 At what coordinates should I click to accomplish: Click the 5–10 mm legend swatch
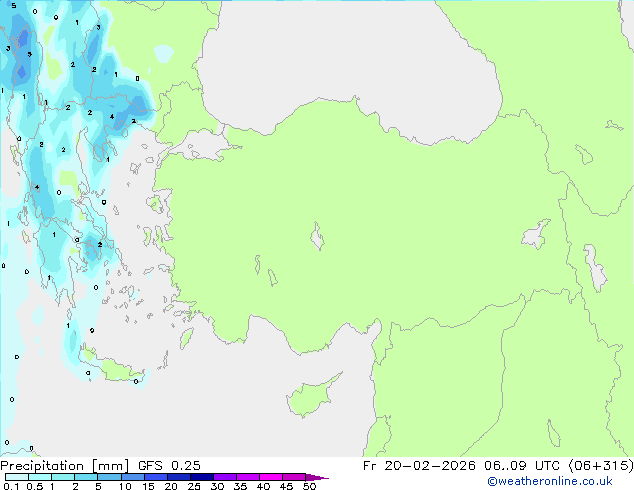point(110,477)
